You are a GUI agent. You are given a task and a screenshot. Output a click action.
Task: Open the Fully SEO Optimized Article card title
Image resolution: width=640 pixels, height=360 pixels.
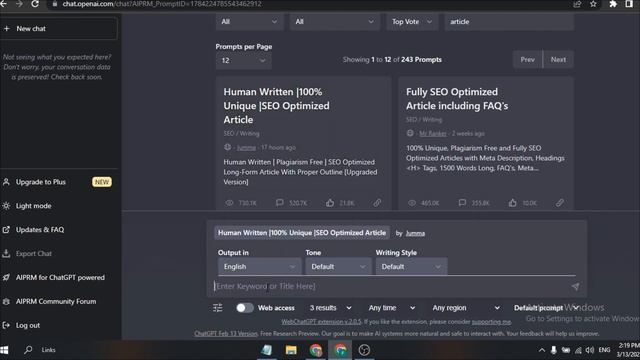457,99
